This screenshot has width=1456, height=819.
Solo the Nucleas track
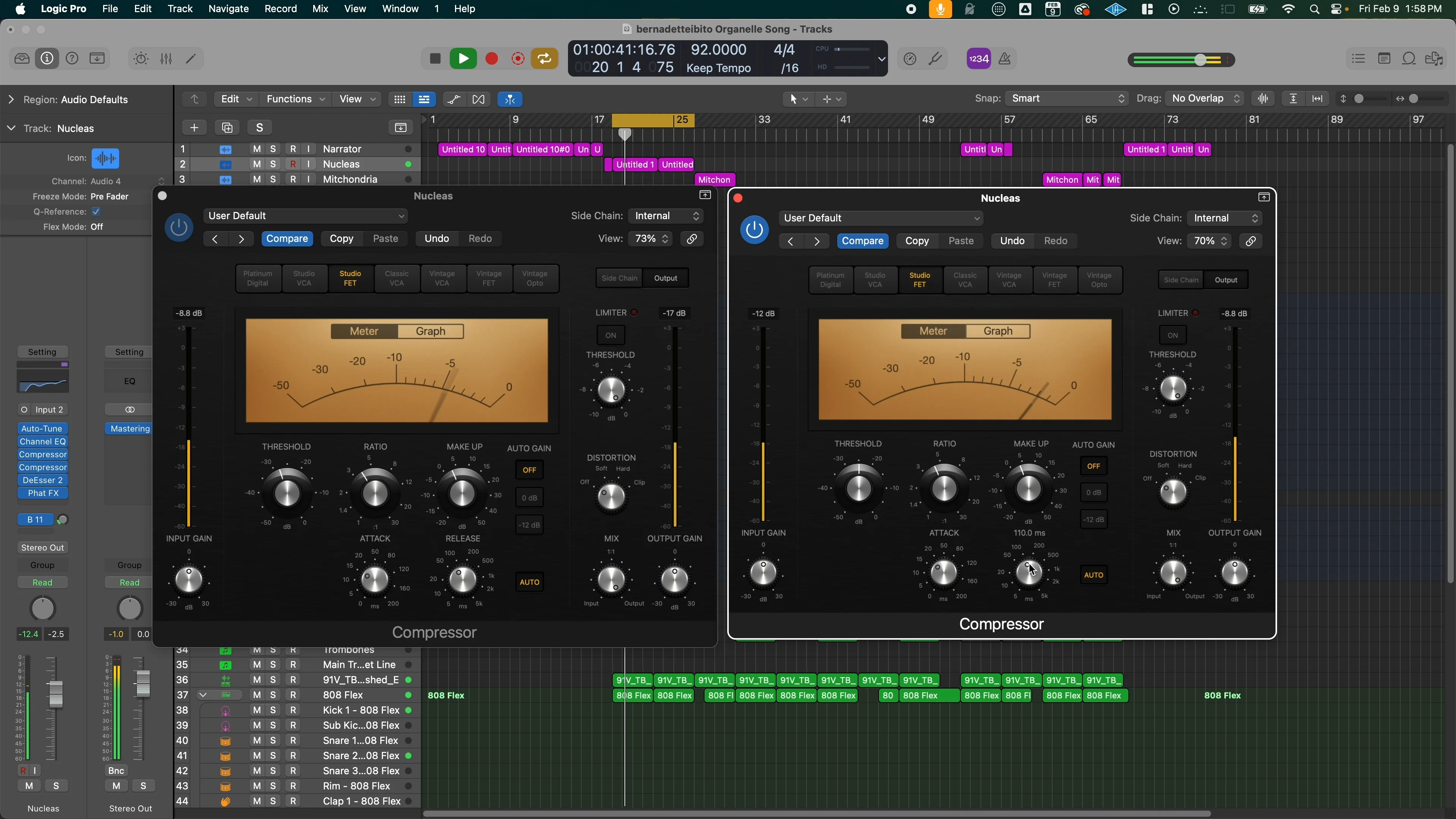coord(273,165)
